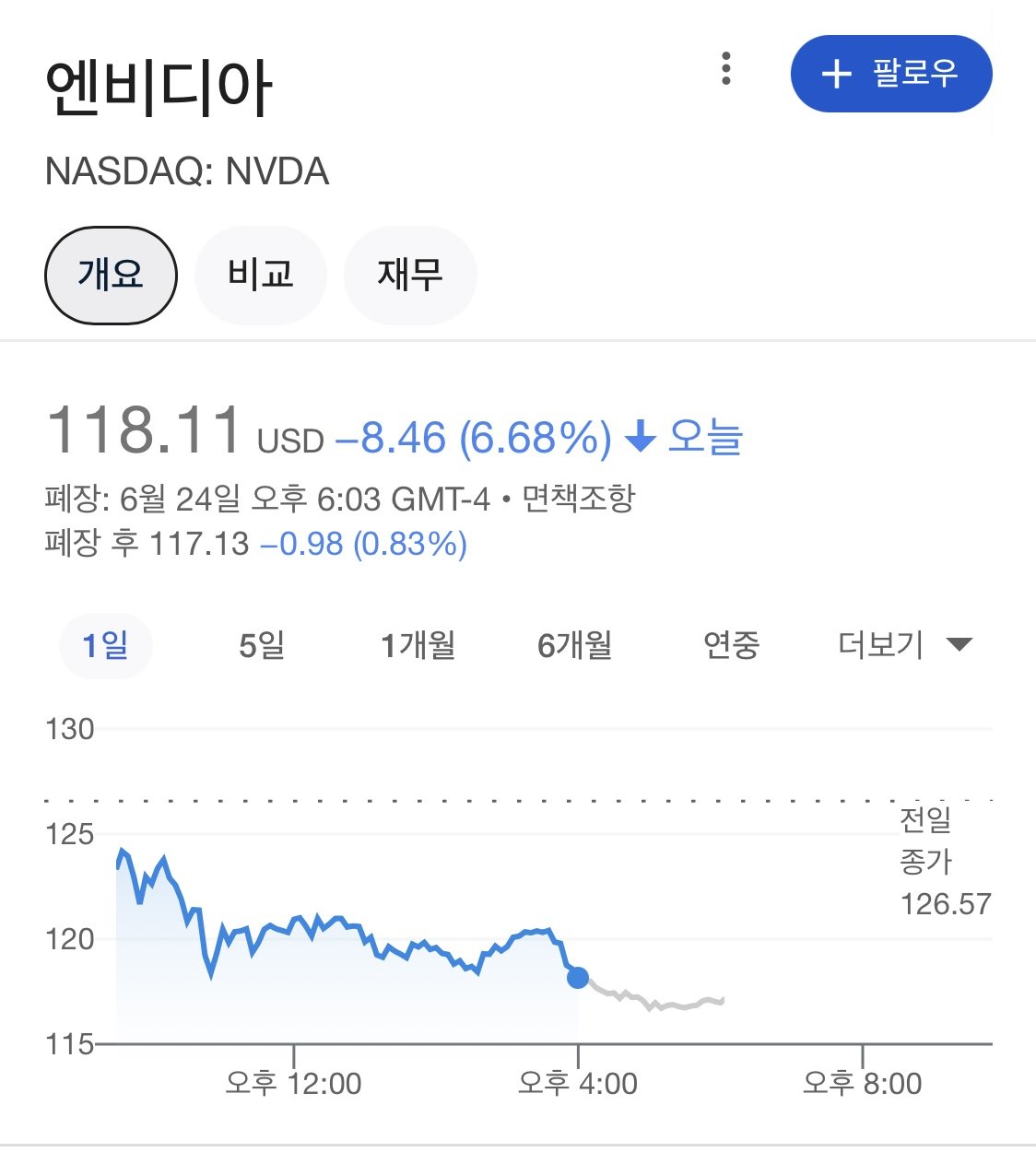Open the three-dot more options menu

[726, 69]
